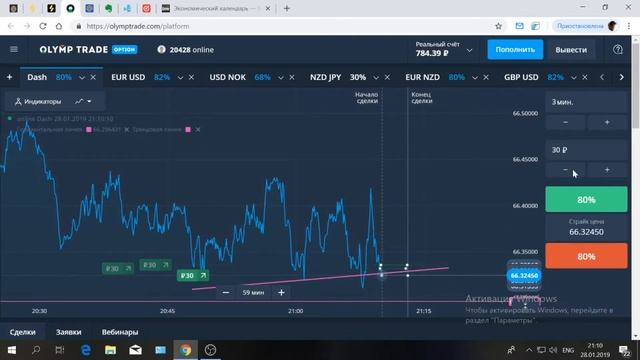
Task: Open the bright green ₽30 trade marker
Action: coord(193,276)
